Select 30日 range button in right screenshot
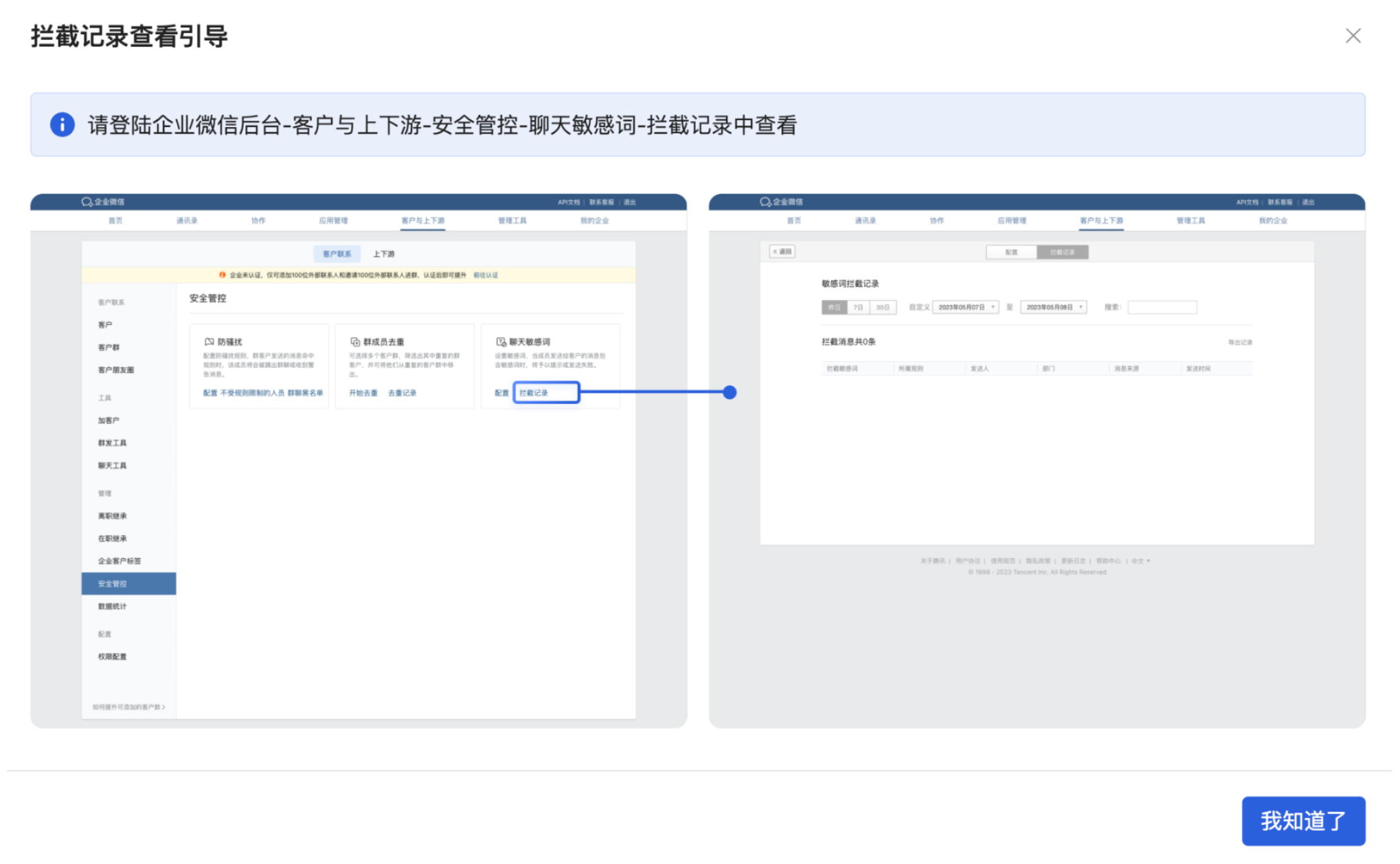This screenshot has width=1400, height=864. pos(883,307)
